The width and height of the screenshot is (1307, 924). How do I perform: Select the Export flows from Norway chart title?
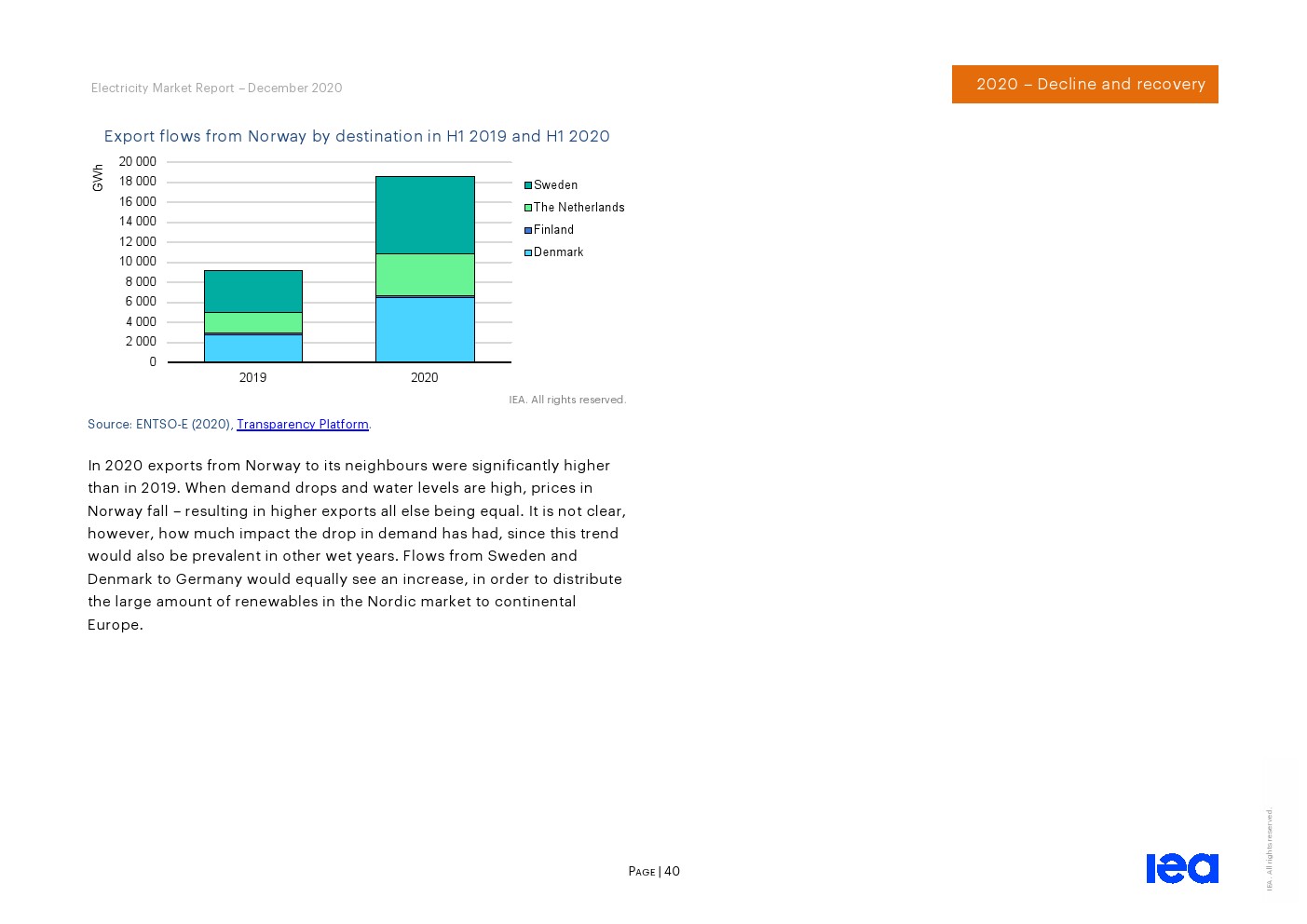pos(357,136)
